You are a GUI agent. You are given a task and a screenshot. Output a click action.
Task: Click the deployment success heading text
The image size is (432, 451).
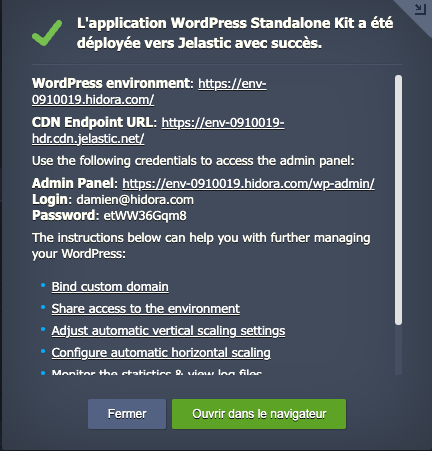click(235, 33)
